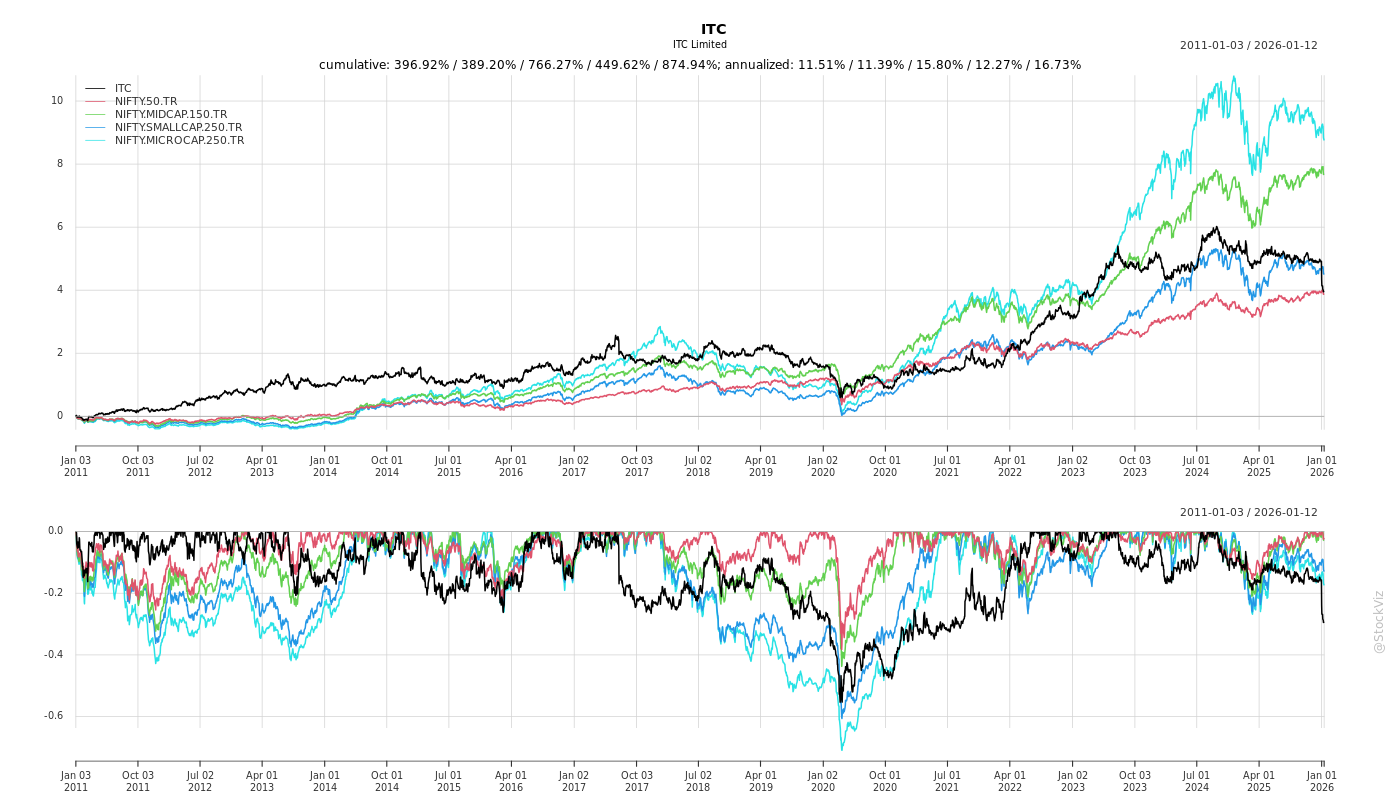Image resolution: width=1400 pixels, height=800 pixels.
Task: Select the ITC Limited subtitle
Action: click(699, 45)
